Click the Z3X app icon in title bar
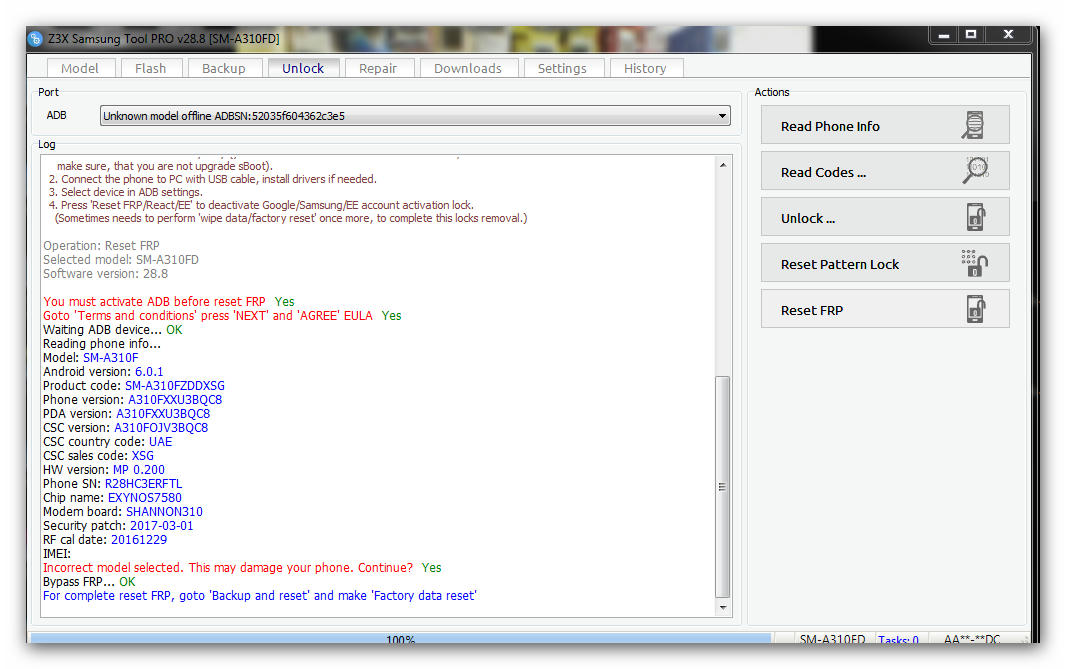This screenshot has width=1066, height=669. [35, 39]
